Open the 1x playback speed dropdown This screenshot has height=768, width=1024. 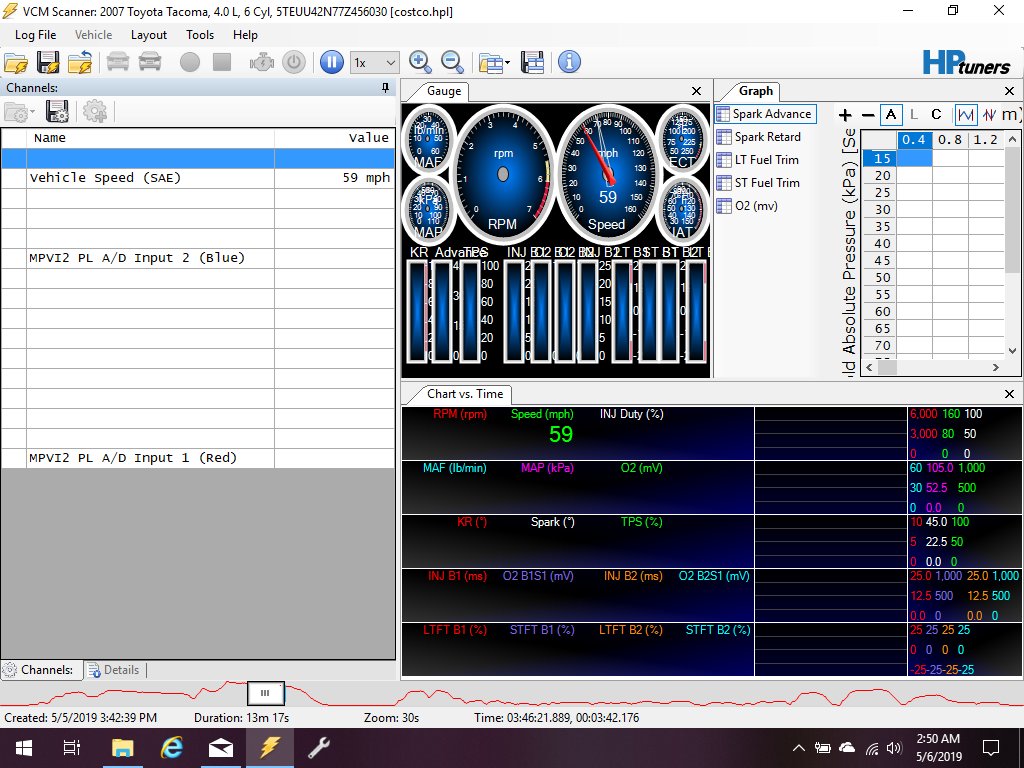374,63
